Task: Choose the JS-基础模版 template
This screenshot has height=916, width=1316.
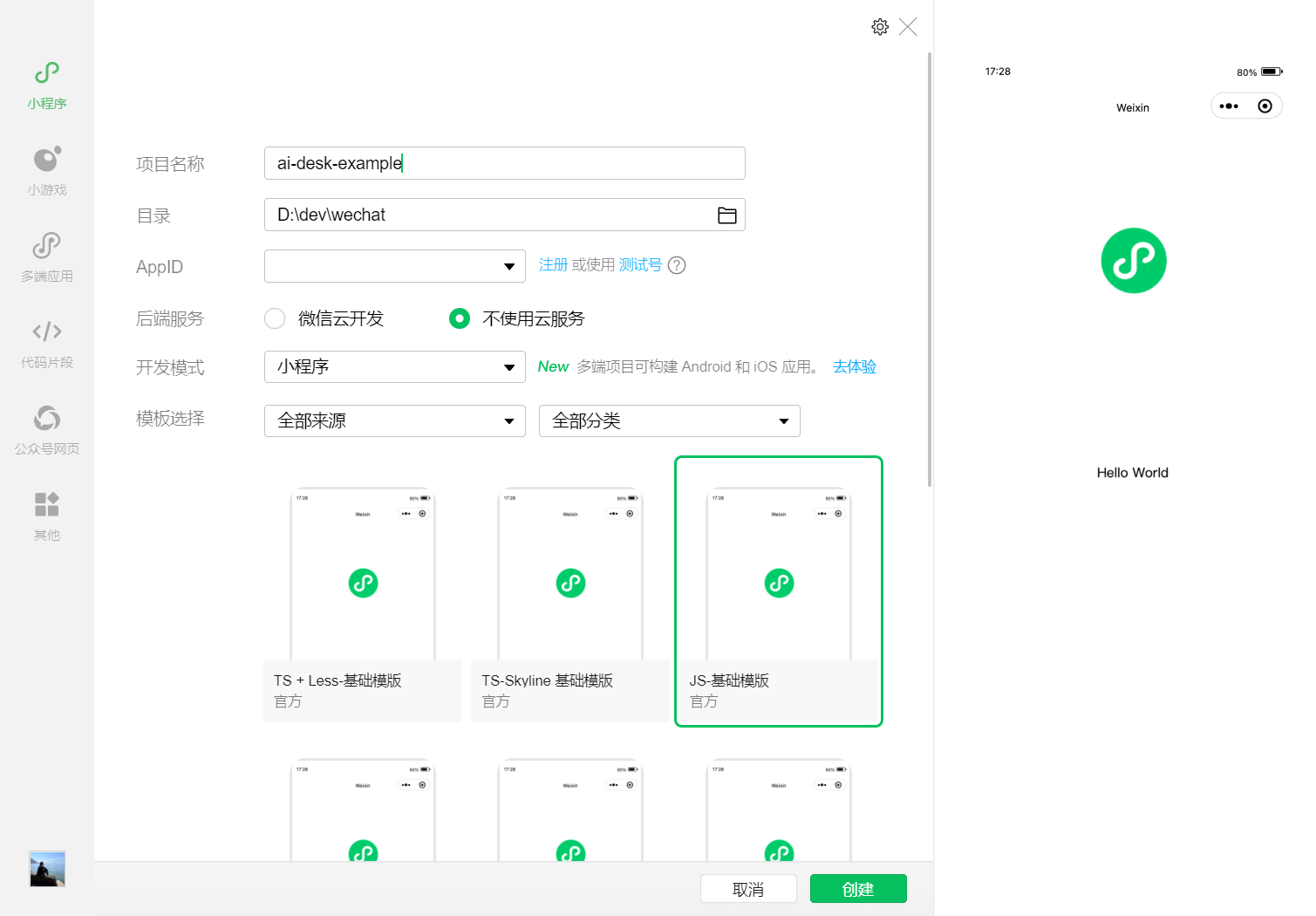Action: tap(779, 591)
